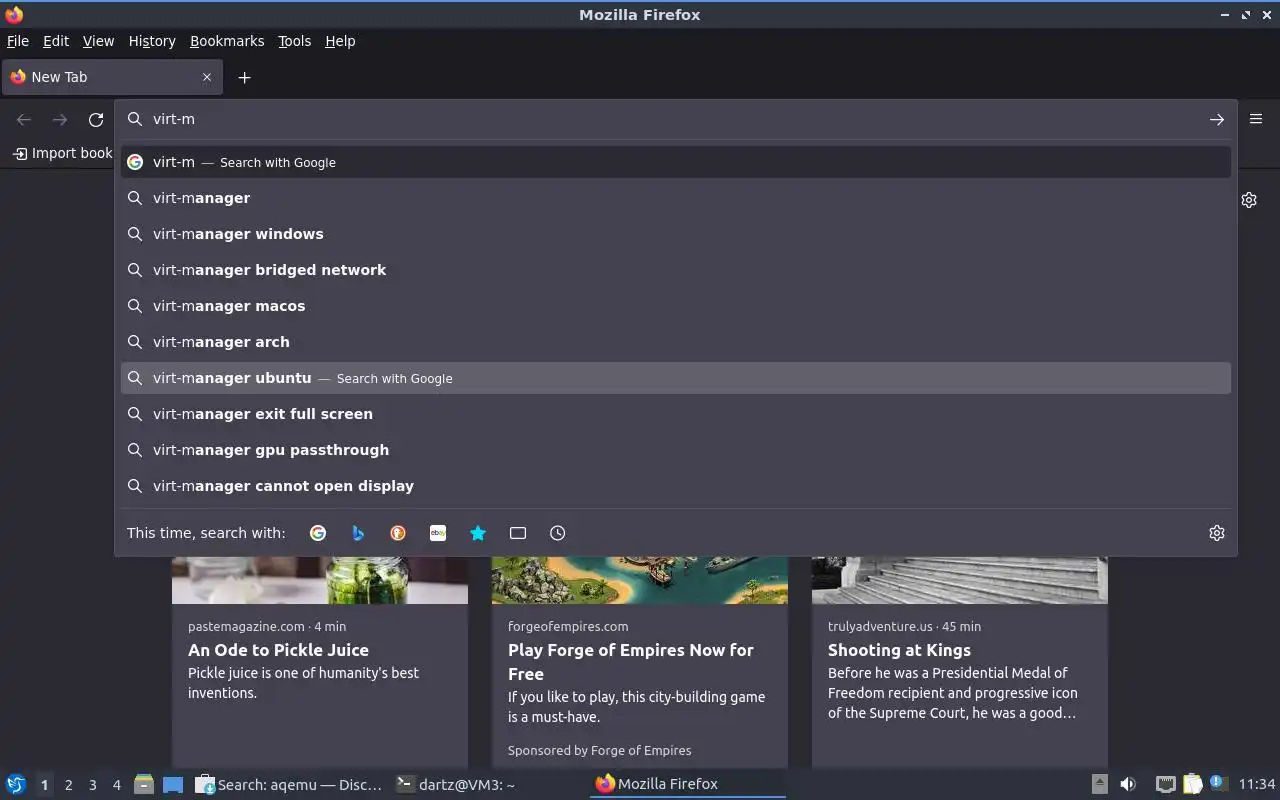This screenshot has height=800, width=1280.
Task: Select 'virt-manager arch' suggestion
Action: 676,342
